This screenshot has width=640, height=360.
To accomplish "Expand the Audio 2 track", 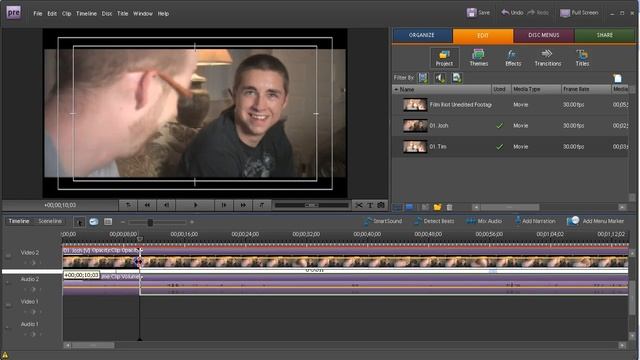I will (x=8, y=282).
